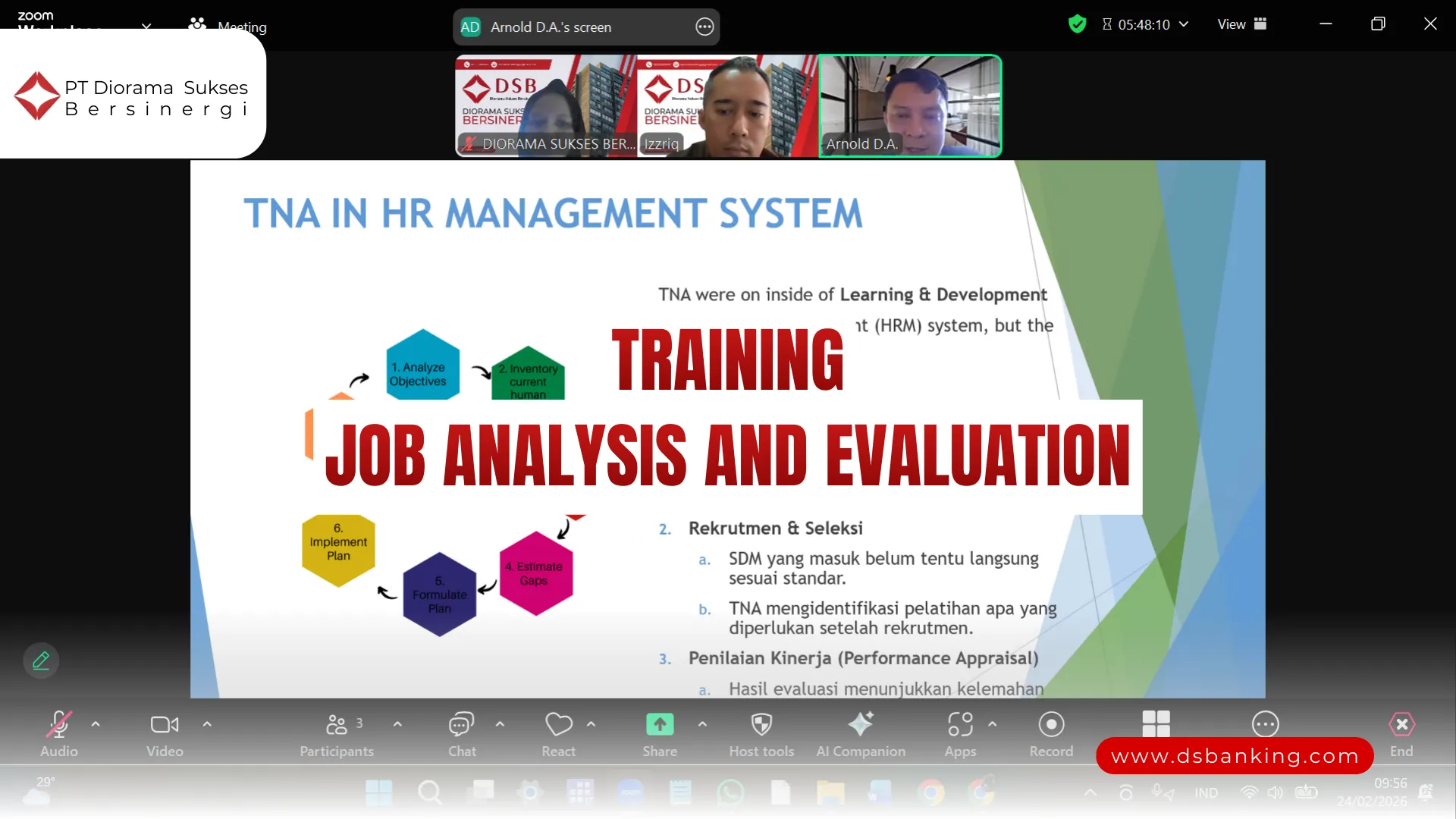Click the green Share screen button
Viewport: 1456px width, 819px height.
coord(659,725)
